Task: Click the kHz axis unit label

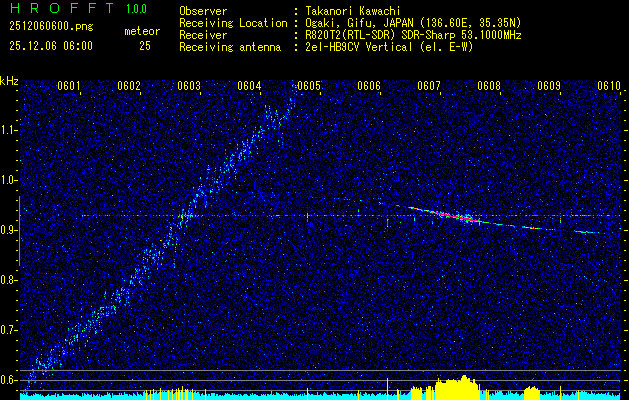Action: pos(9,81)
